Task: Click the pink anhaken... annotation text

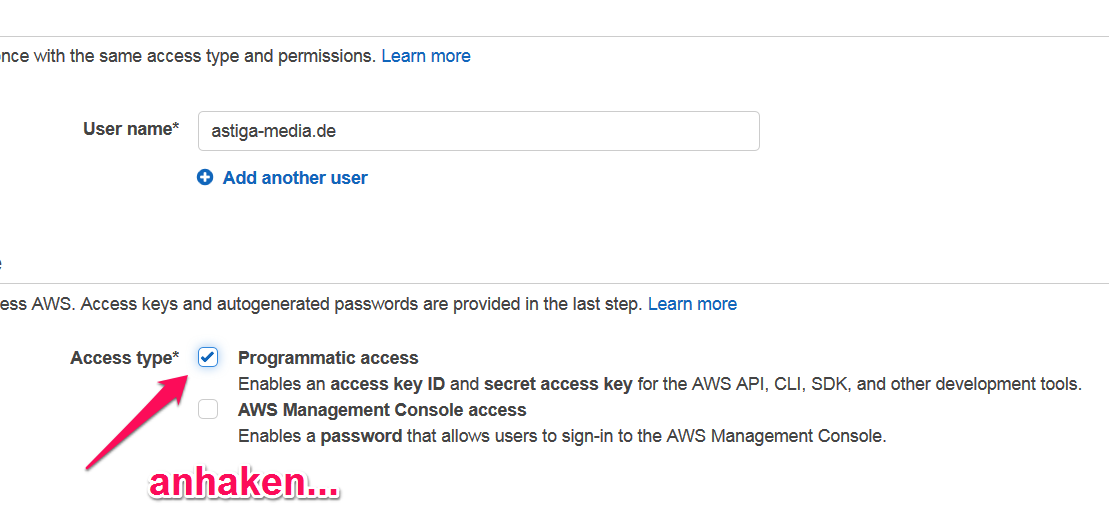Action: [244, 485]
